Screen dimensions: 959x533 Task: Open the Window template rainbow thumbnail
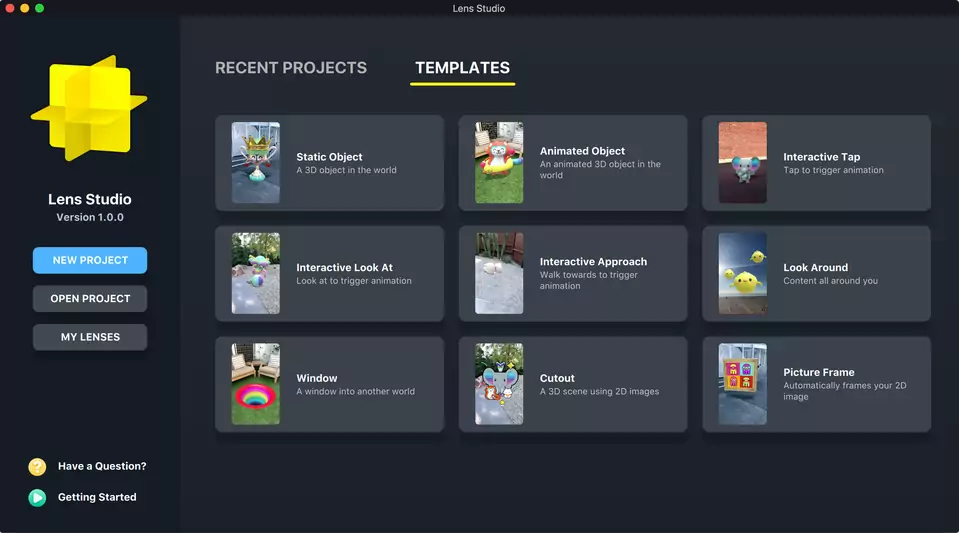click(x=255, y=384)
